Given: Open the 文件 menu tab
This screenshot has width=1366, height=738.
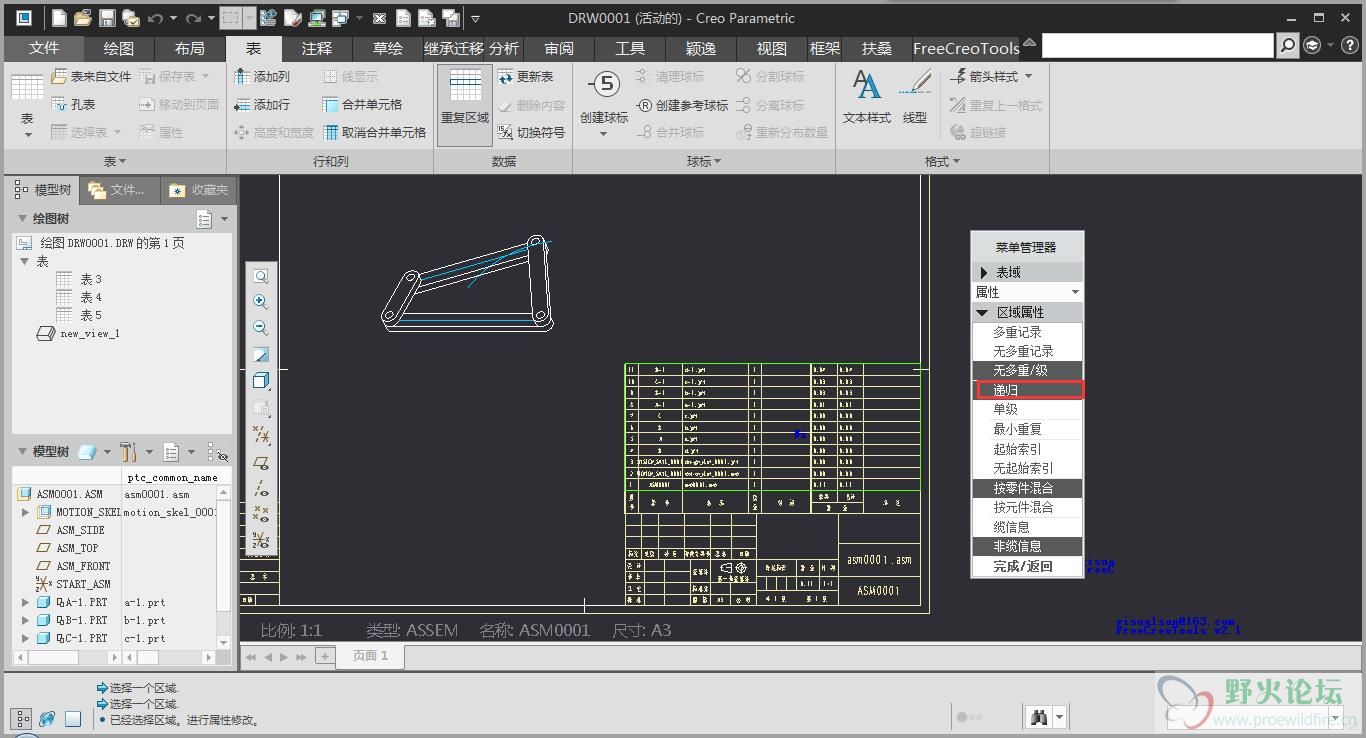Looking at the screenshot, I should point(44,48).
